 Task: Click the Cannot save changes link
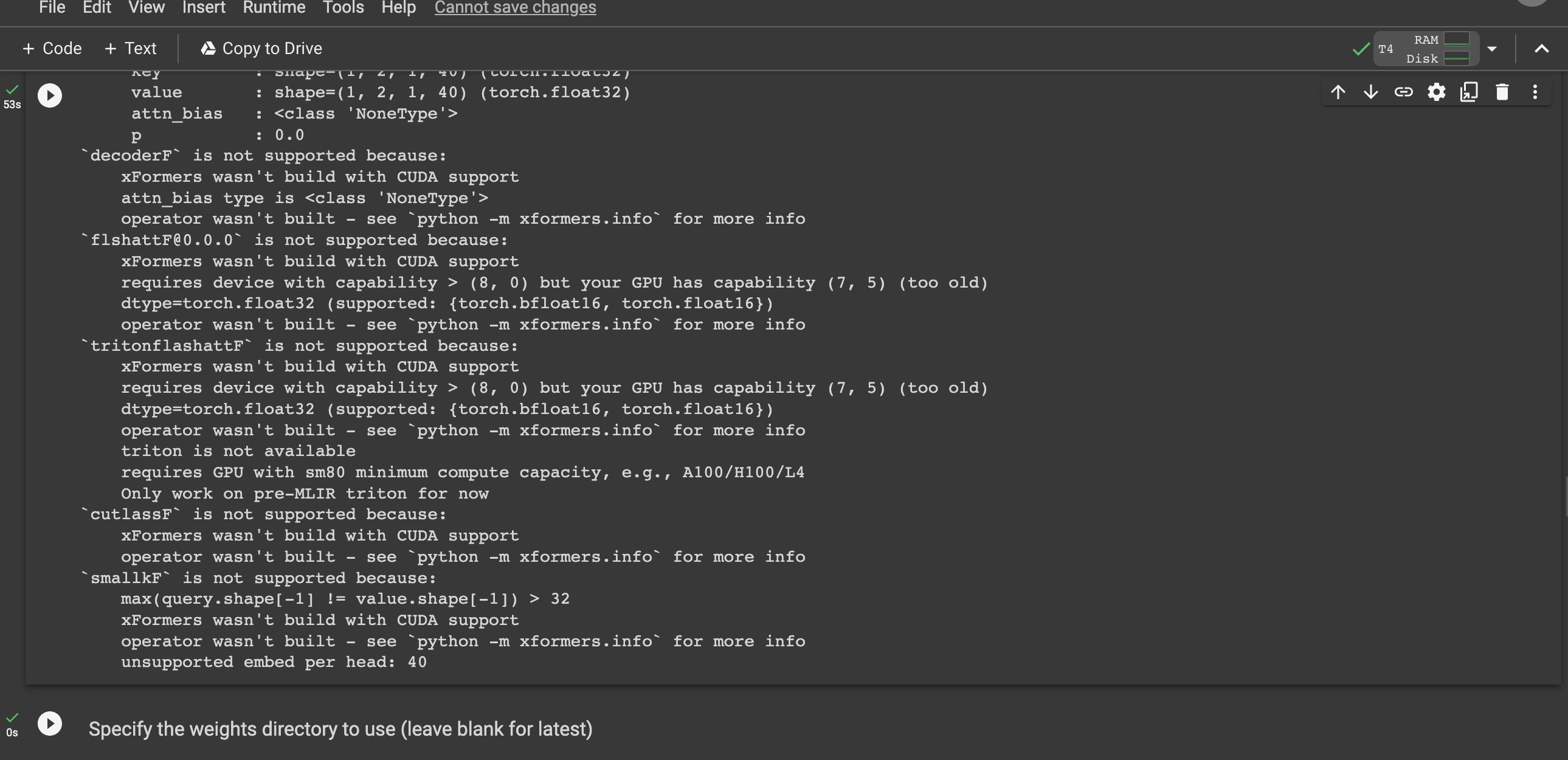click(x=514, y=8)
